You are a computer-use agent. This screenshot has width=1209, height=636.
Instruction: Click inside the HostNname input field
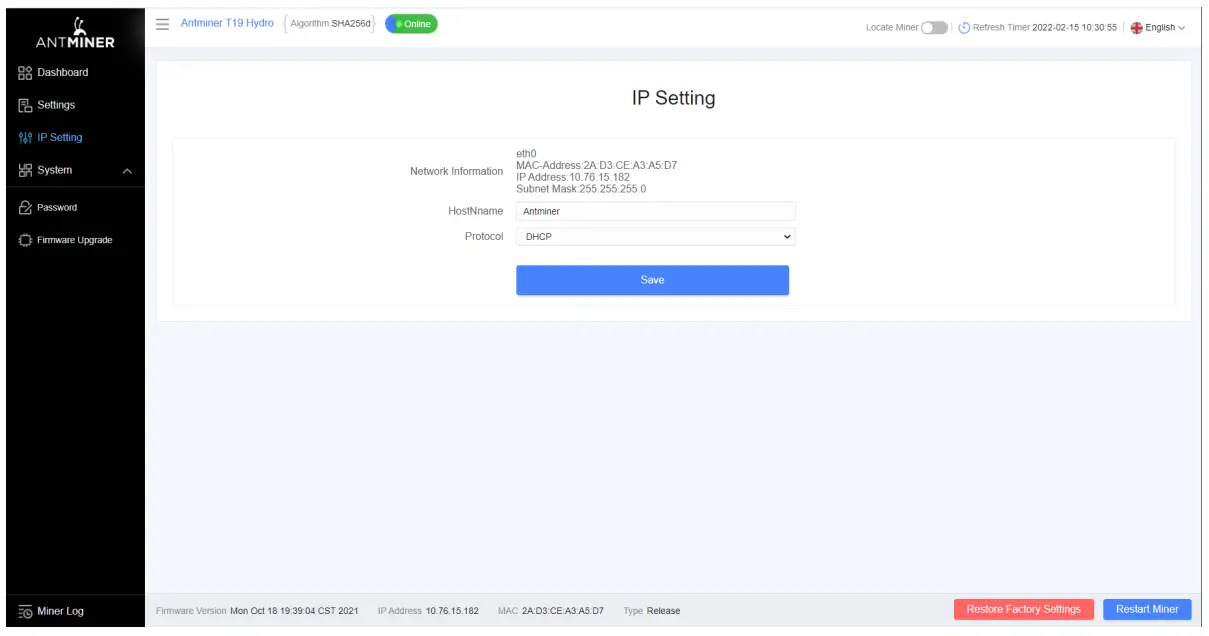(655, 211)
